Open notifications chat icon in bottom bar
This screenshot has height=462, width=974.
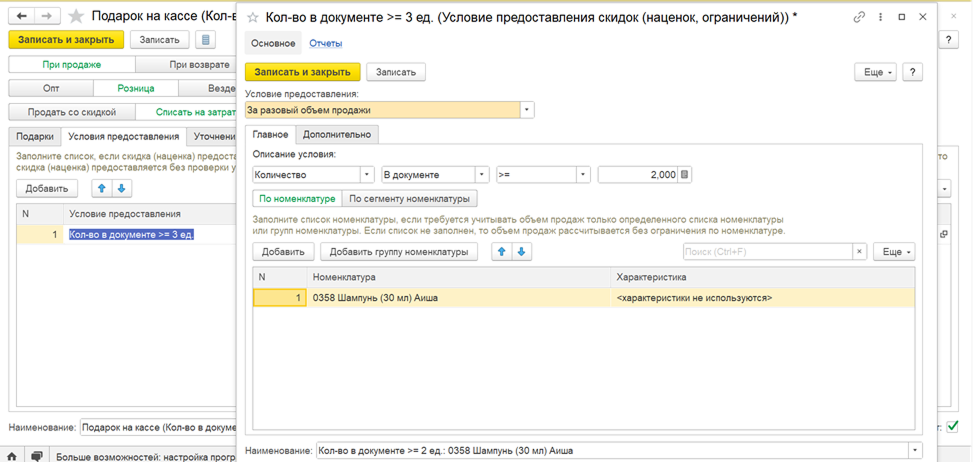(x=37, y=456)
